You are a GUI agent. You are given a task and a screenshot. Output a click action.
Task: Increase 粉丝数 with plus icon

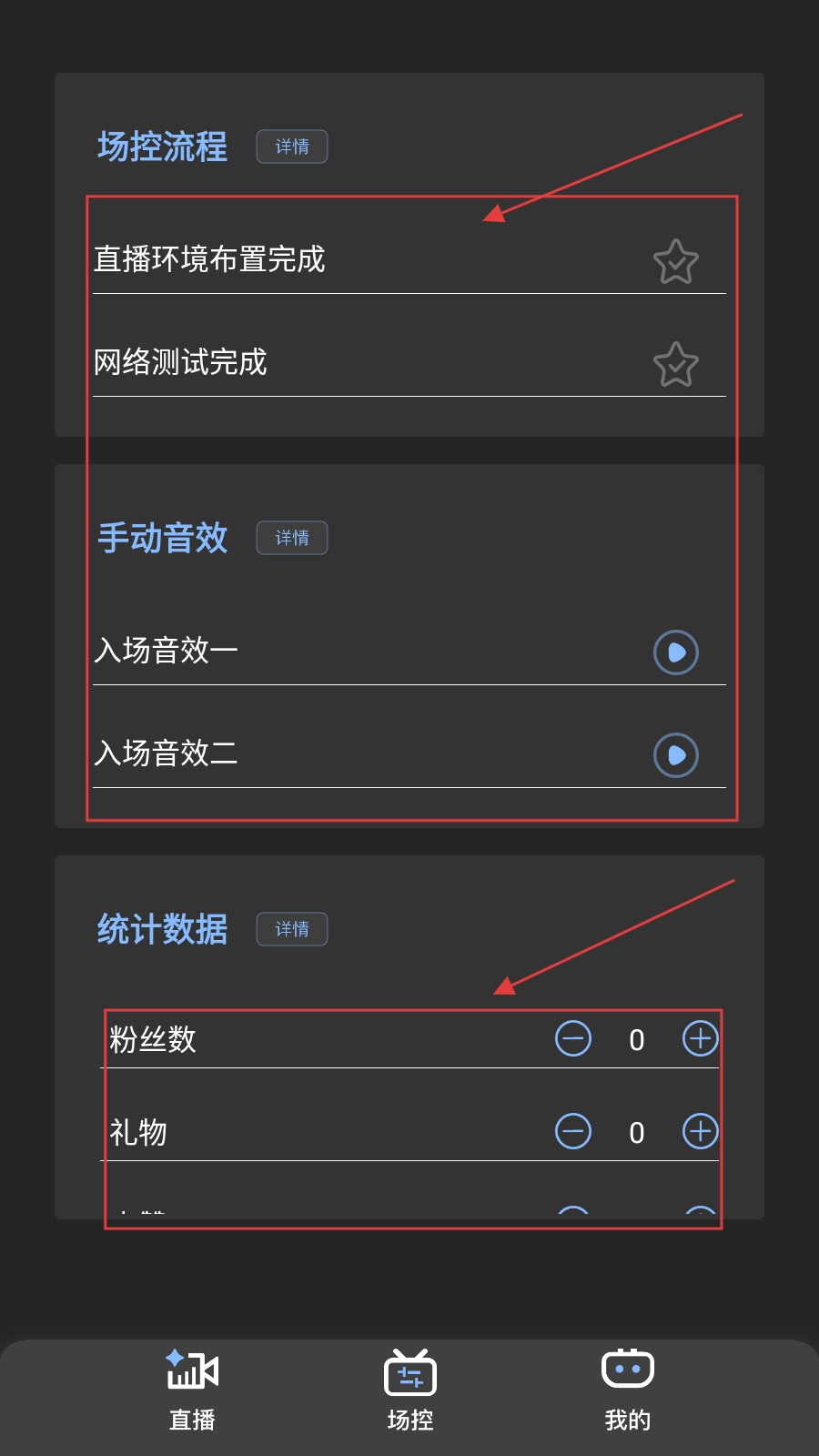[x=701, y=1038]
